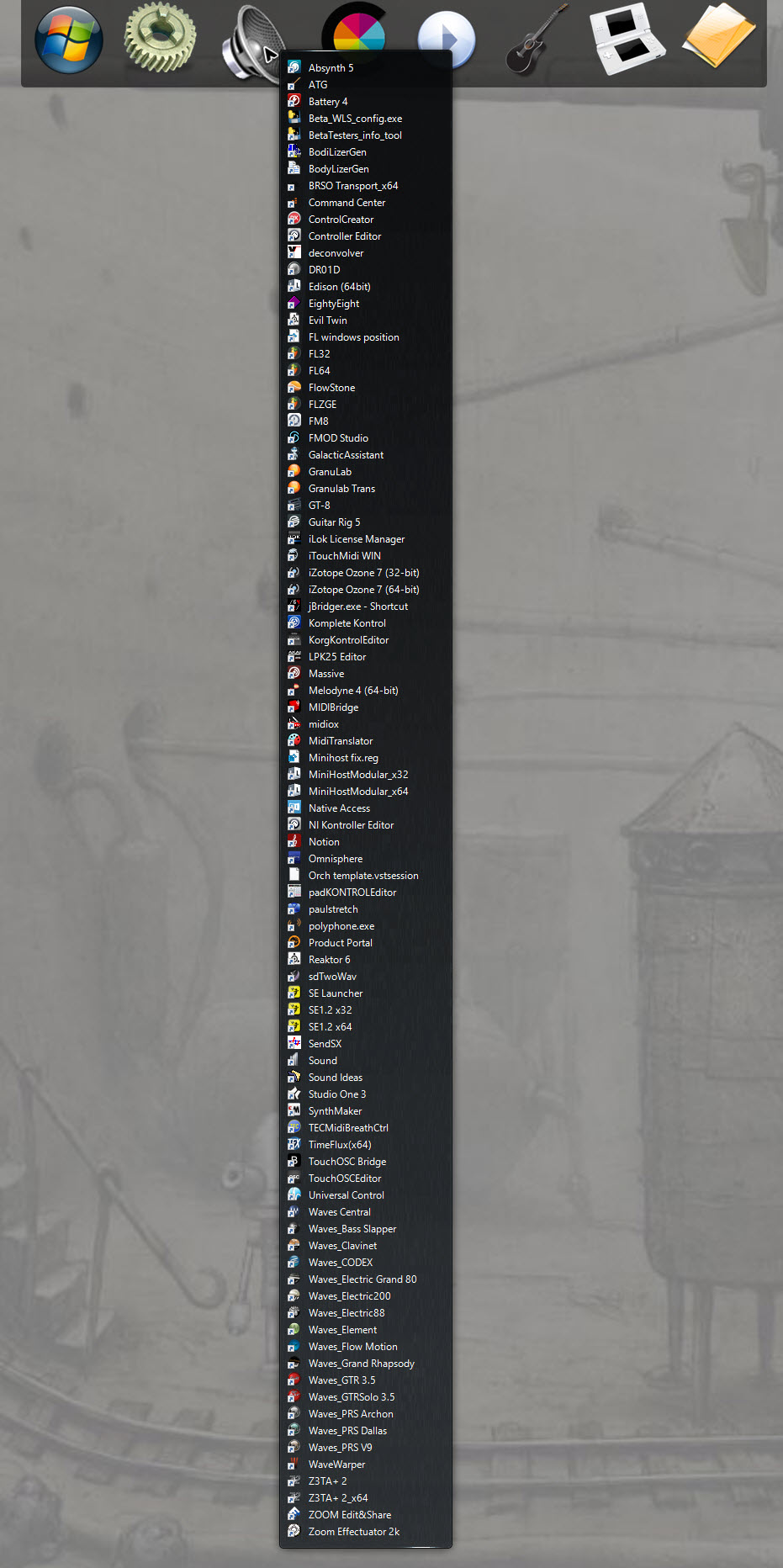Launch Absynth 5 from the menu
Screen dimensions: 783x1568
tap(331, 68)
